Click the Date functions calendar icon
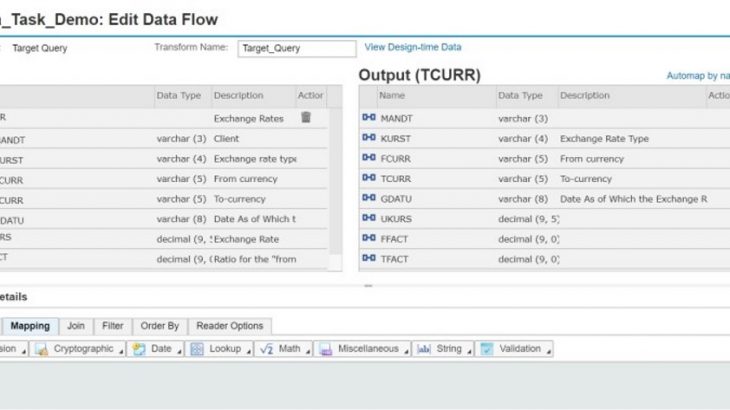The image size is (730, 410). (139, 349)
